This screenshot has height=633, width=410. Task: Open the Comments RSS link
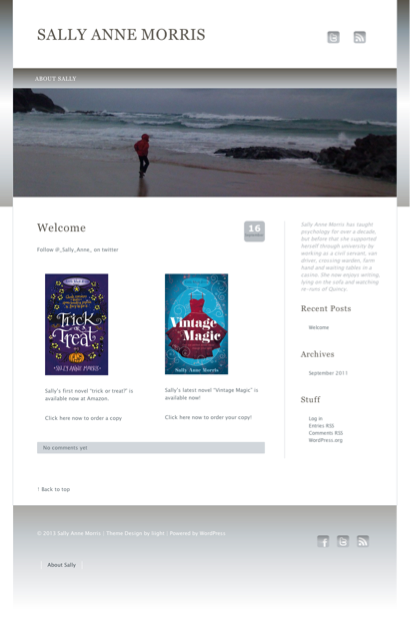[x=326, y=433]
